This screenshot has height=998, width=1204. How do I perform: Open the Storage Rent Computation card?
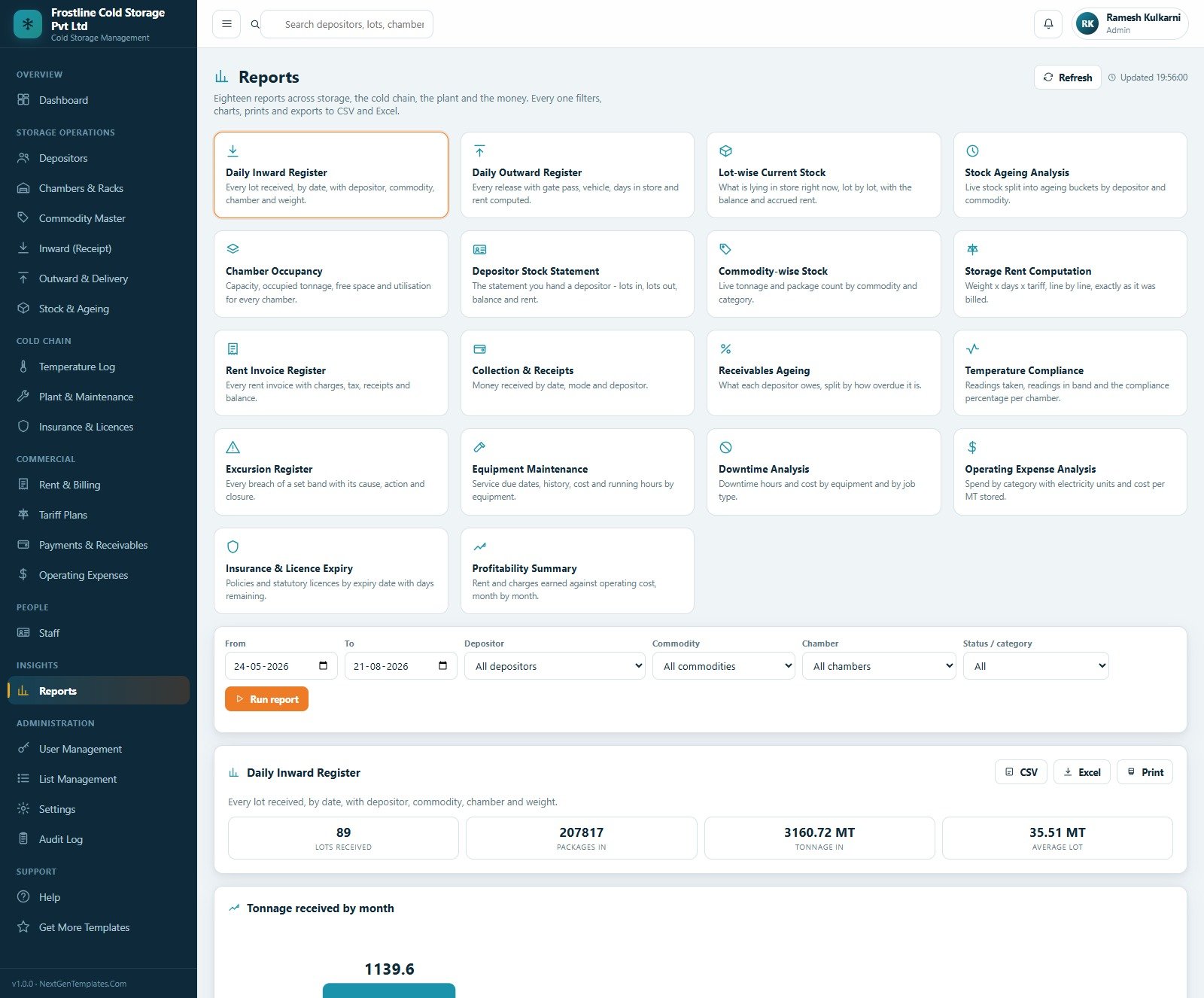click(1070, 274)
